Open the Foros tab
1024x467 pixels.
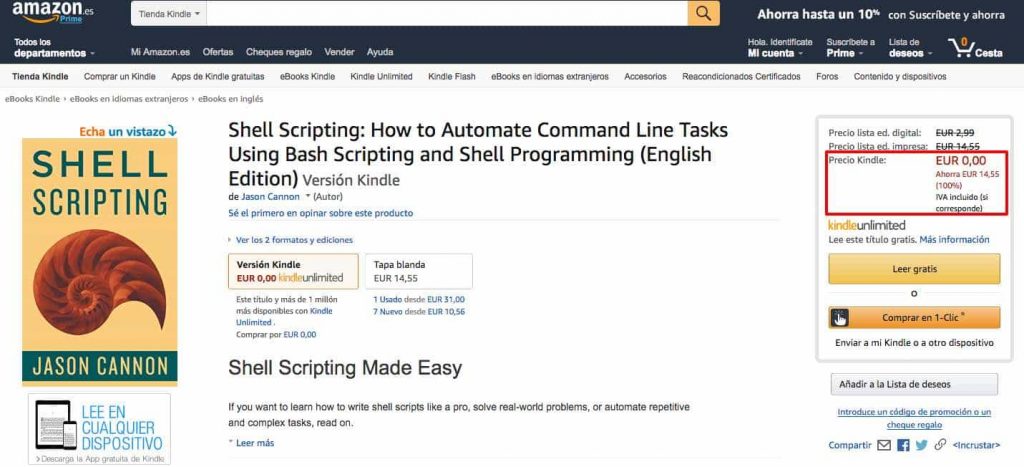[x=827, y=76]
